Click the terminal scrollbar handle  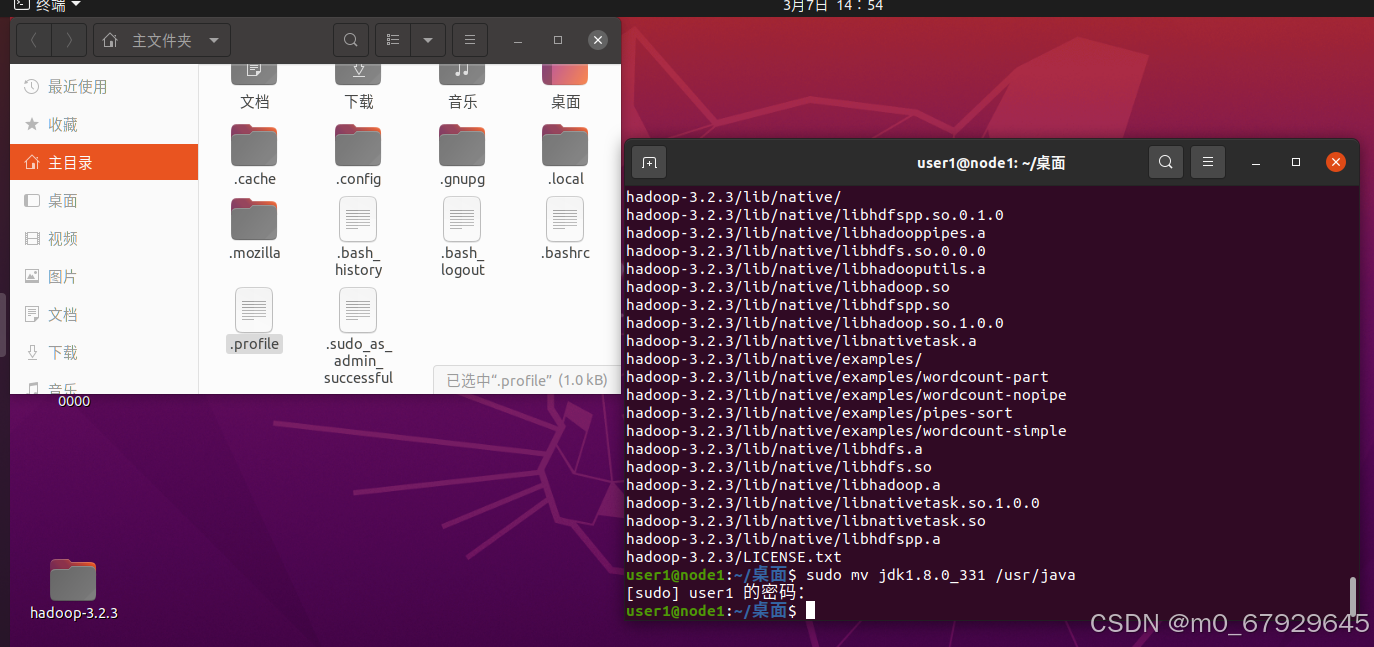pyautogui.click(x=1353, y=597)
